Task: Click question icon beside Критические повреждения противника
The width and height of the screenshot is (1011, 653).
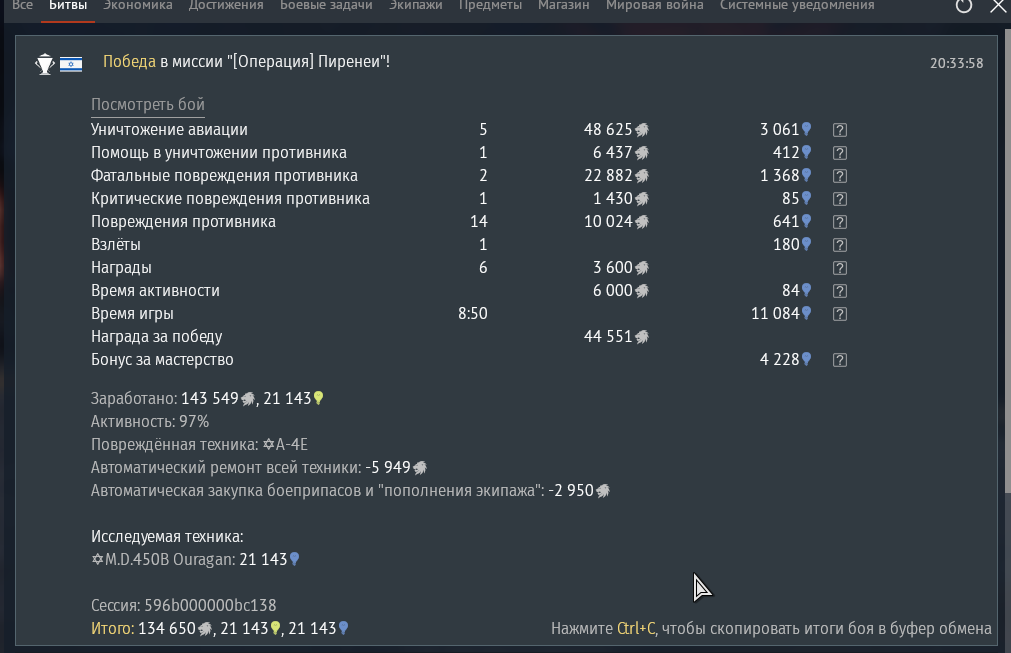Action: point(840,199)
